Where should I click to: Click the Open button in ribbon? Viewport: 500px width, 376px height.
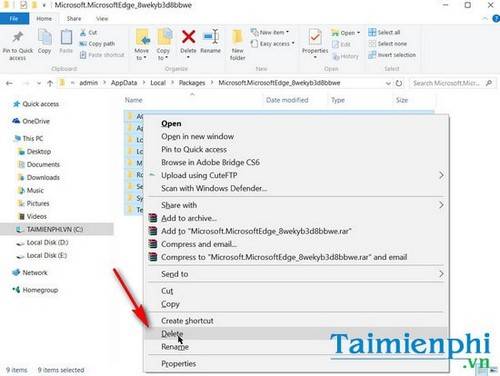[x=345, y=33]
